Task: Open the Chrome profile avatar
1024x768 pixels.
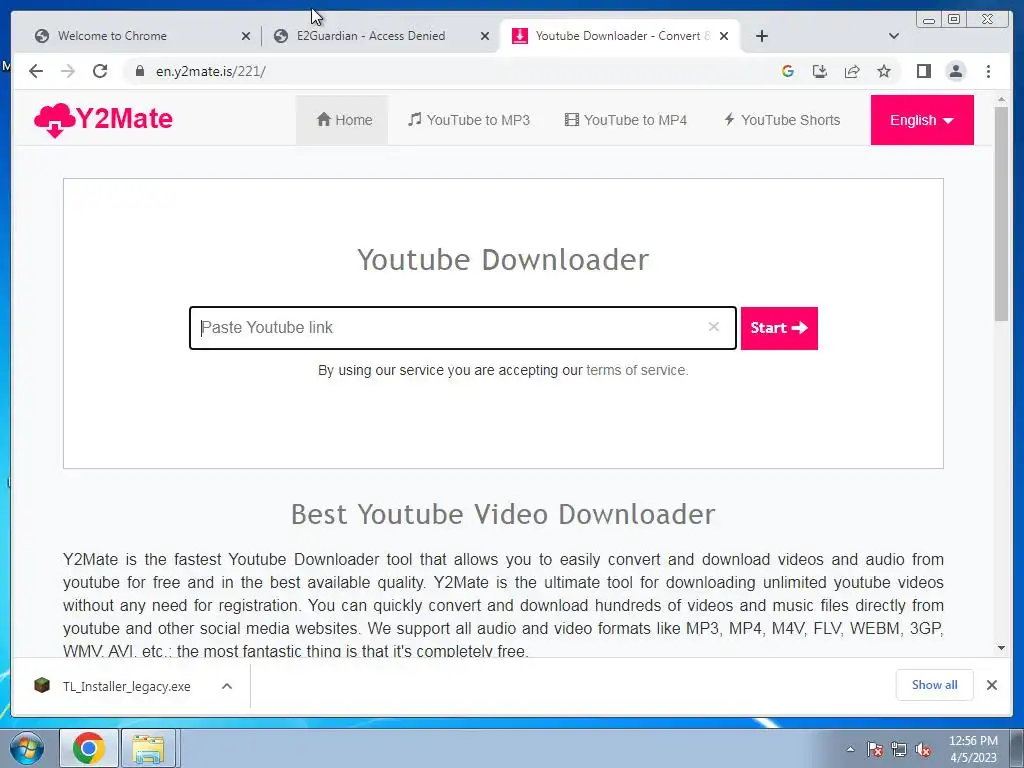Action: (x=955, y=71)
